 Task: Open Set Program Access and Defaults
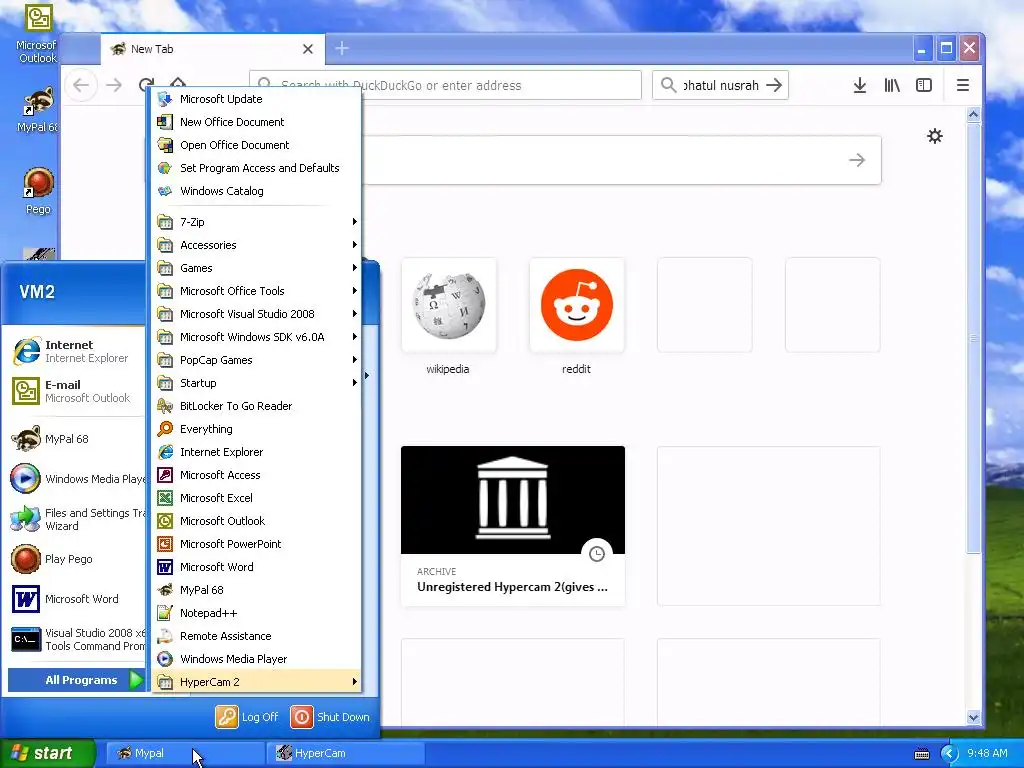click(256, 168)
